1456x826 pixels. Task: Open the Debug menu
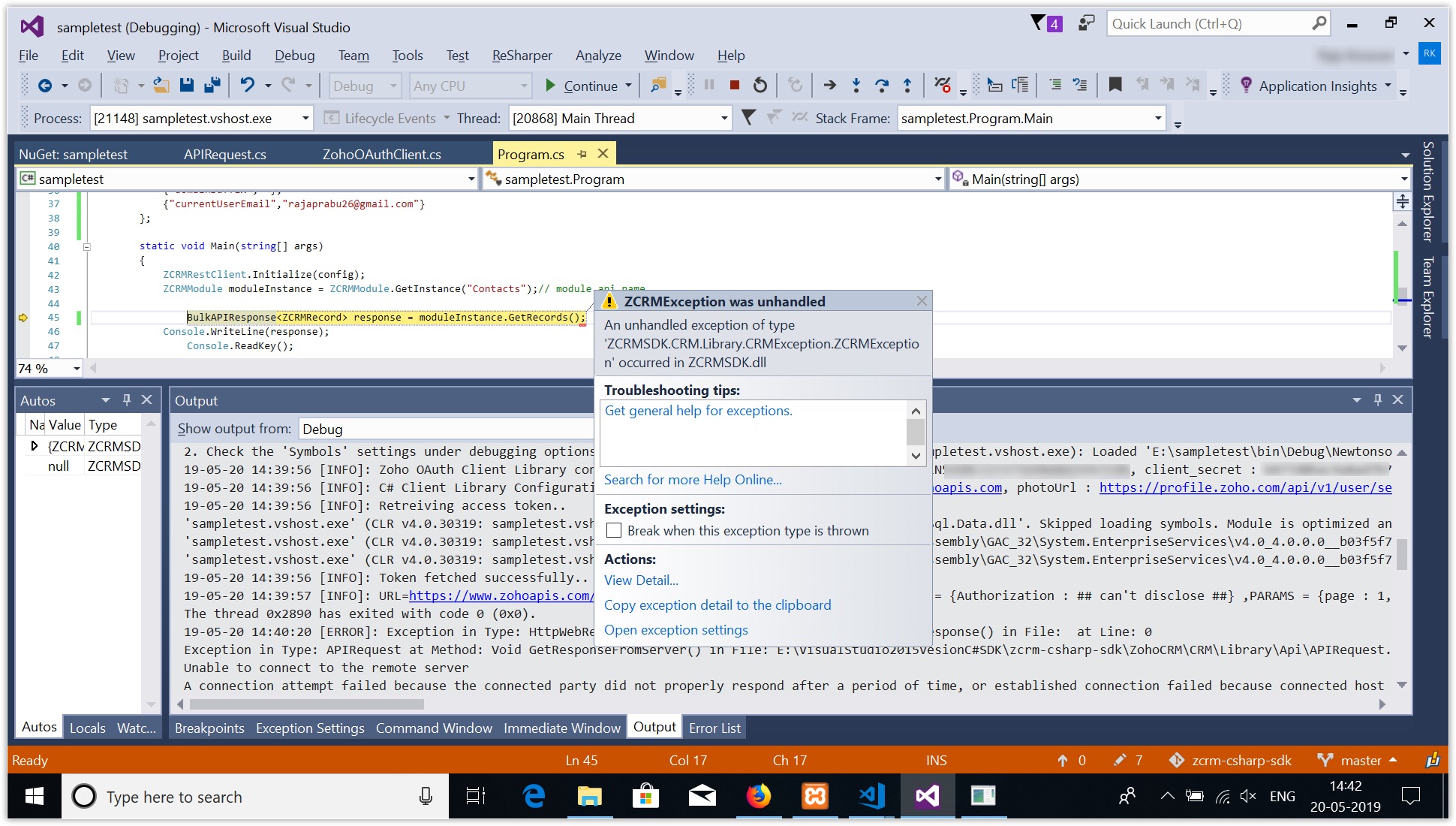(294, 55)
